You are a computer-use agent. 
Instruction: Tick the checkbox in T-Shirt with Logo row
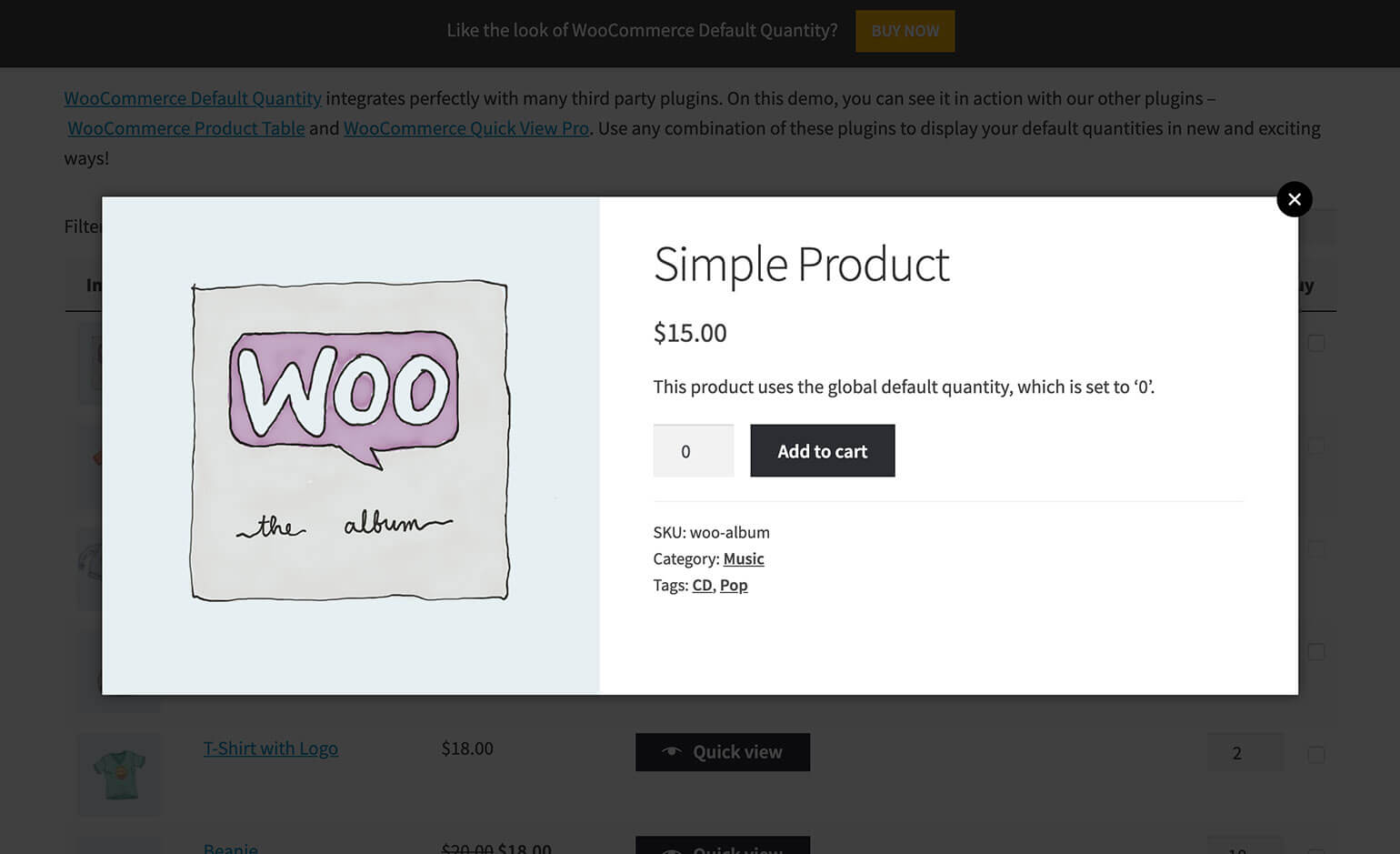tap(1315, 754)
